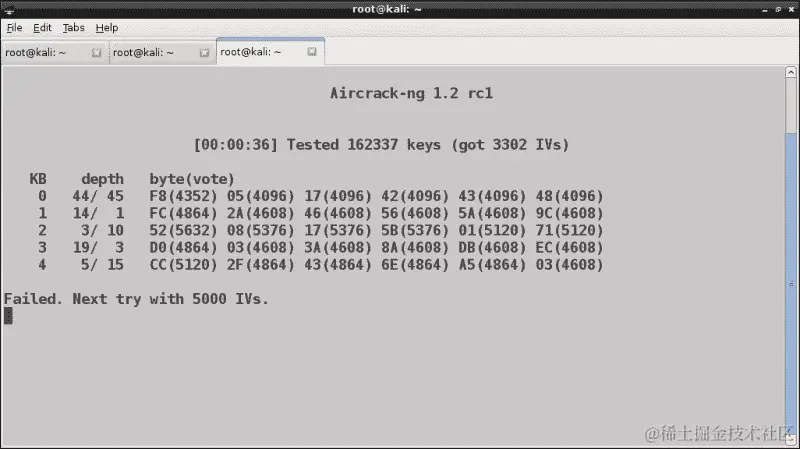
Task: Click value A5(4864) in row 4
Action: 492,265
